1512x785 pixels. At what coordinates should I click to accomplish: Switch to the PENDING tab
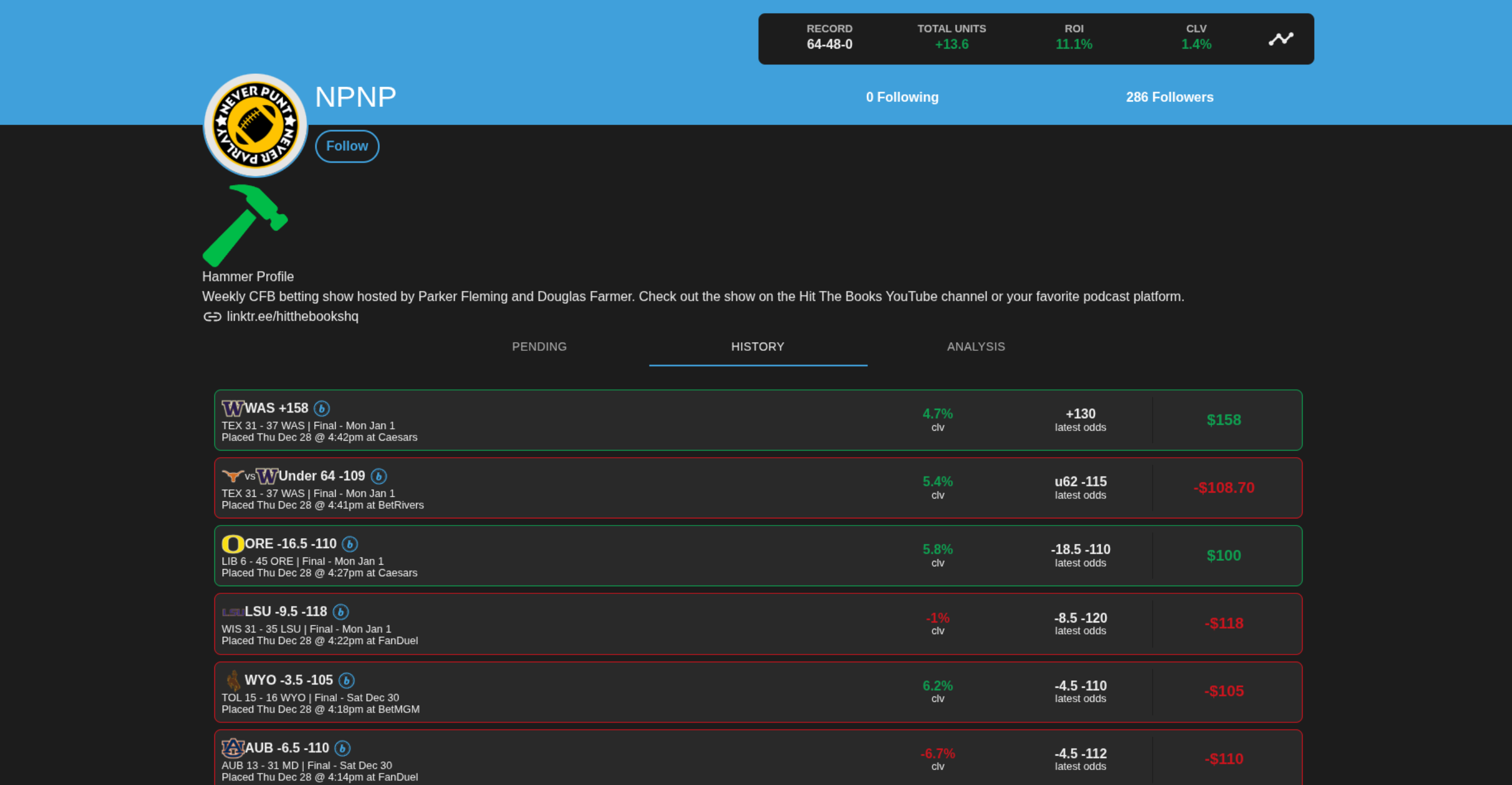(539, 347)
